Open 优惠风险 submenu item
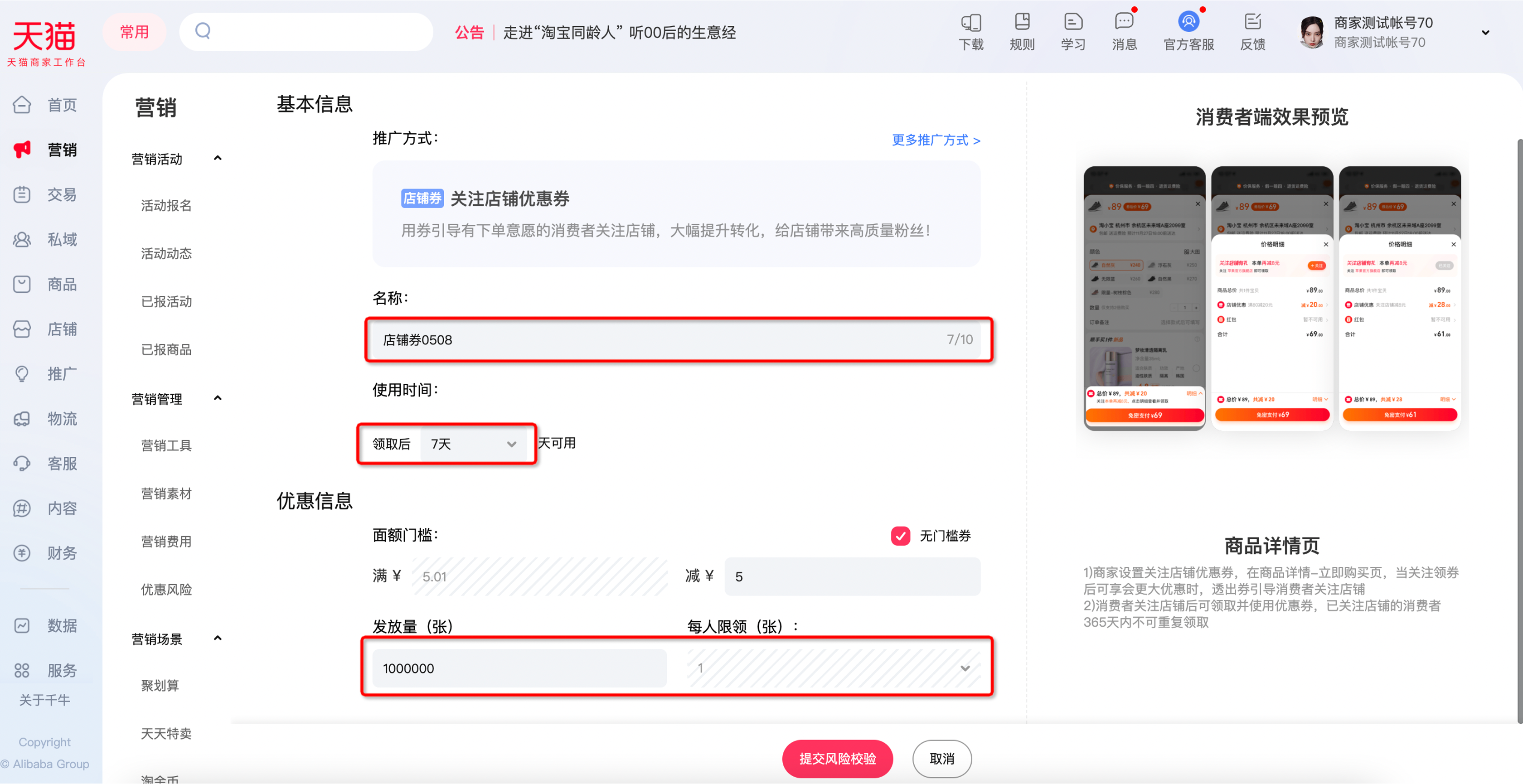This screenshot has height=784, width=1523. point(167,590)
